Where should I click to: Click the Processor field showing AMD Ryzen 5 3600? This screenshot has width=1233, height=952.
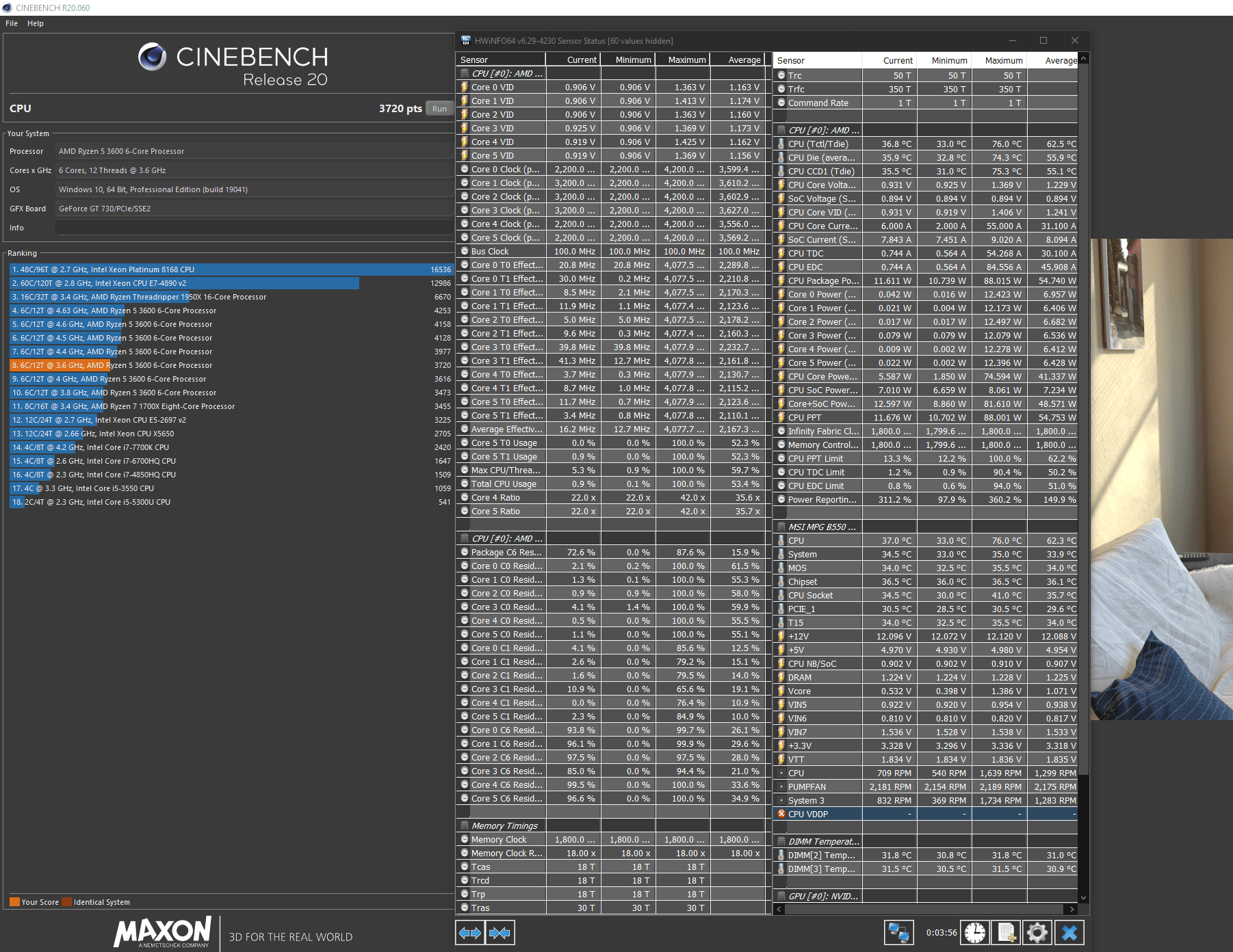coord(255,151)
